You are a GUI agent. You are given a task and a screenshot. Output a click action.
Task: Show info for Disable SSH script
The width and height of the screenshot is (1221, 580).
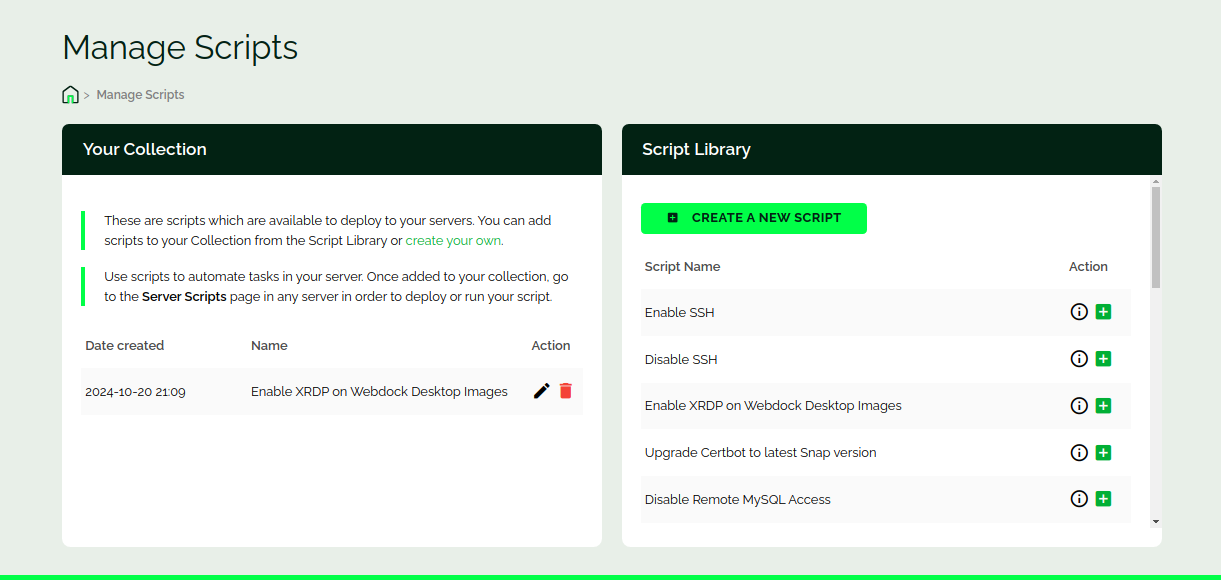[x=1079, y=359]
